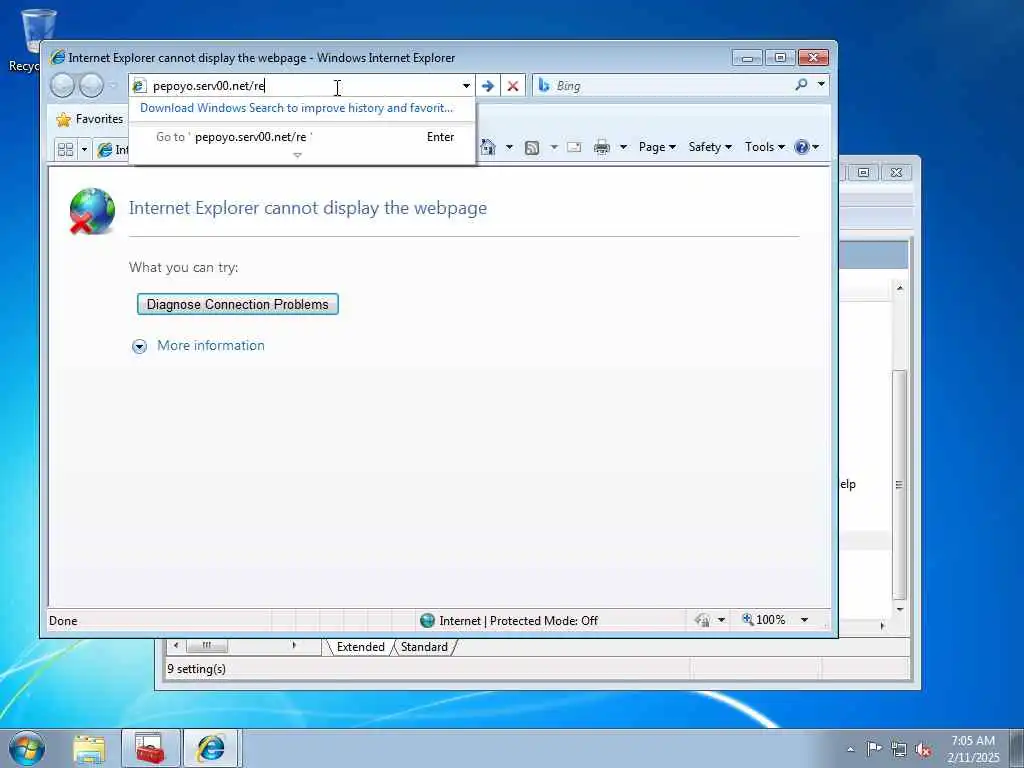Viewport: 1024px width, 768px height.
Task: Click 'Internet | Protected Mode: Off' status text
Action: coord(519,620)
